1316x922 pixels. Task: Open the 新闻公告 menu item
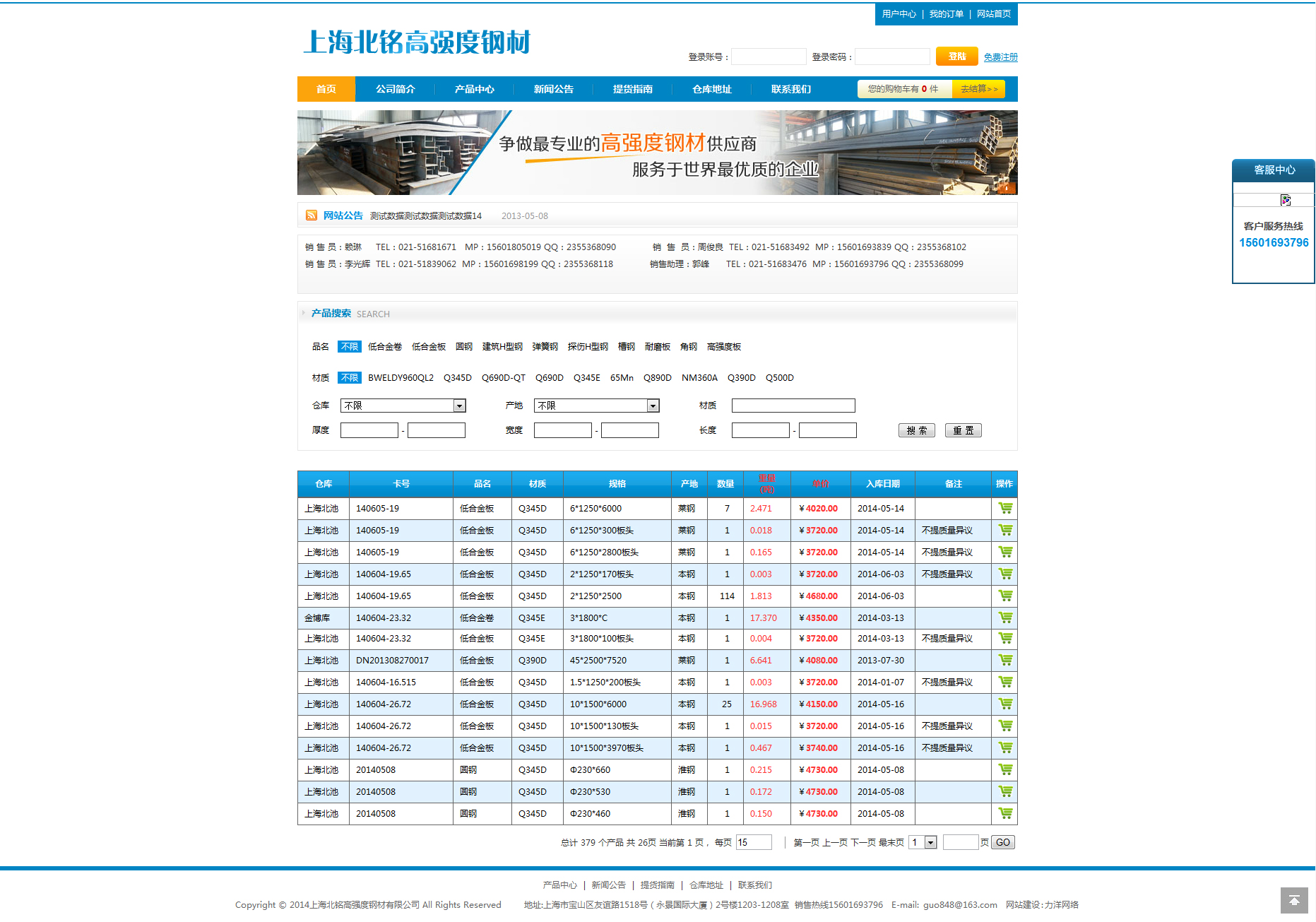click(553, 89)
